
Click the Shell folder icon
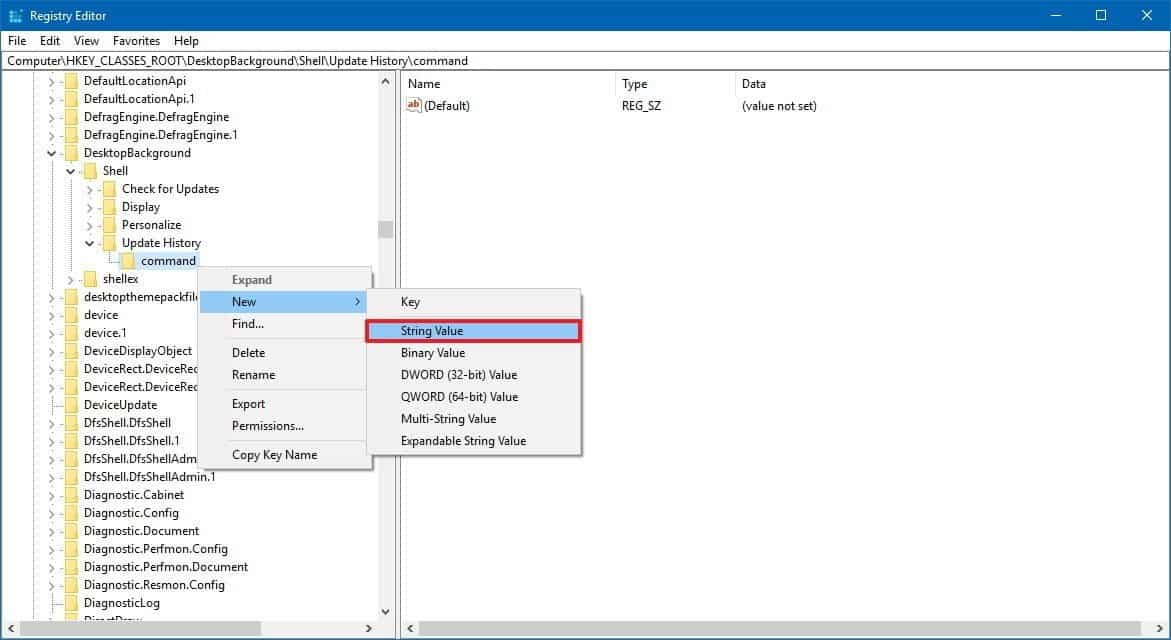point(91,171)
